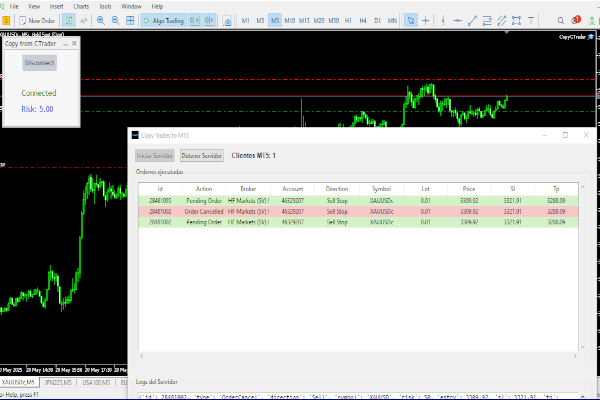Click right arrow of horizontal table scrollbar
The image size is (600, 400).
click(575, 356)
